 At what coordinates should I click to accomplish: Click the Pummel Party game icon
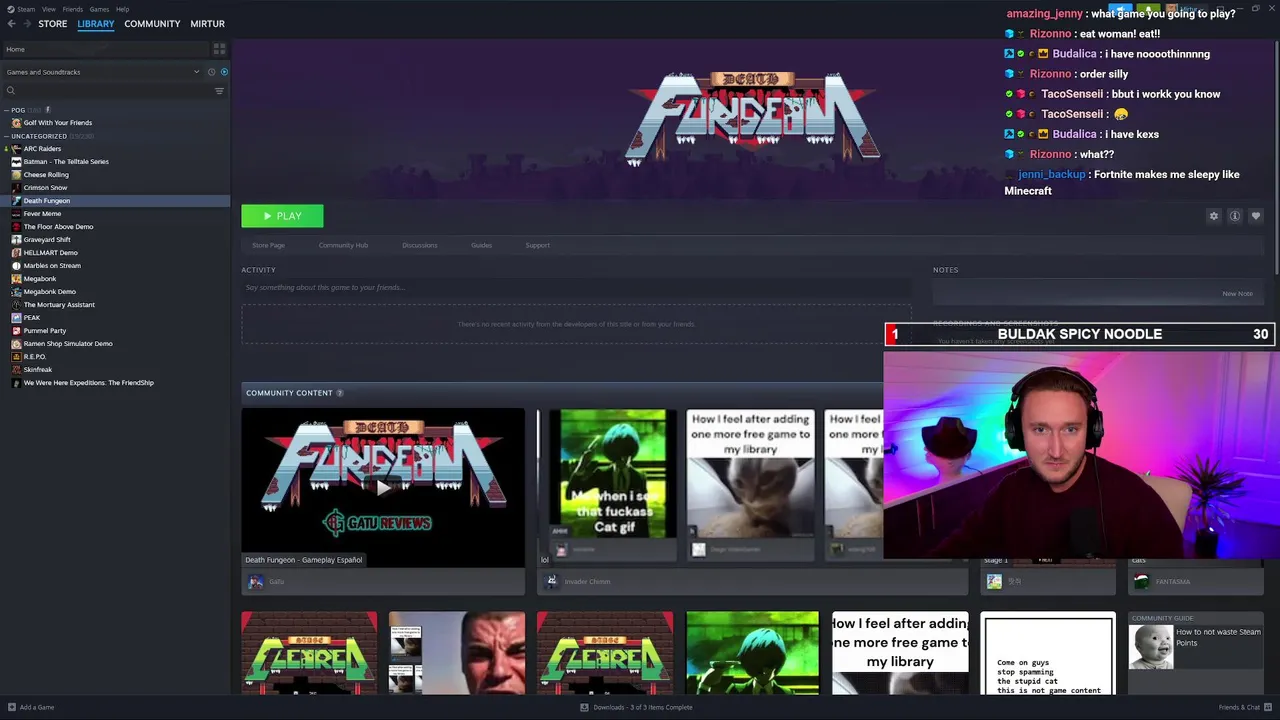tap(16, 331)
